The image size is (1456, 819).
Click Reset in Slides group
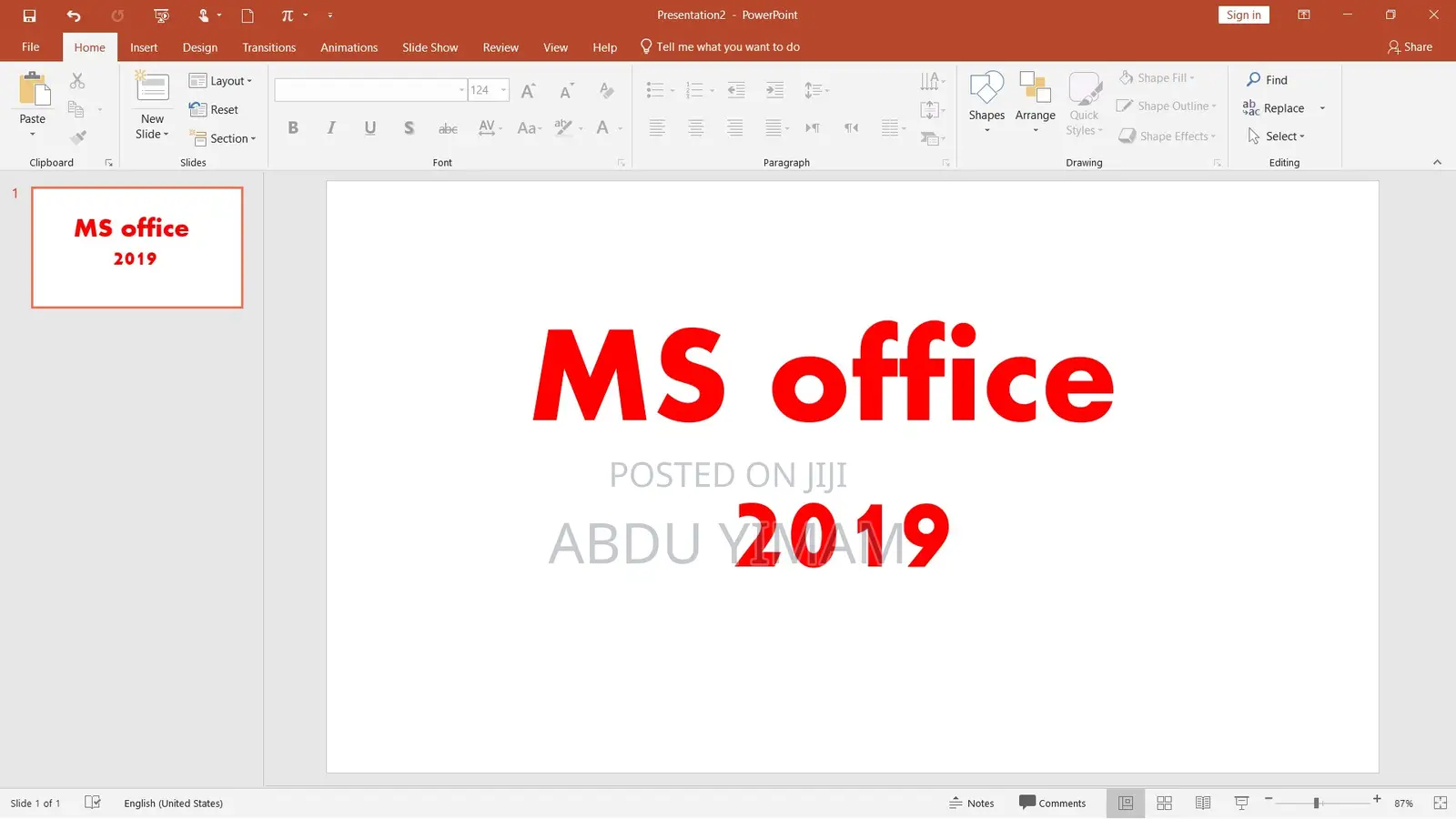[x=214, y=109]
